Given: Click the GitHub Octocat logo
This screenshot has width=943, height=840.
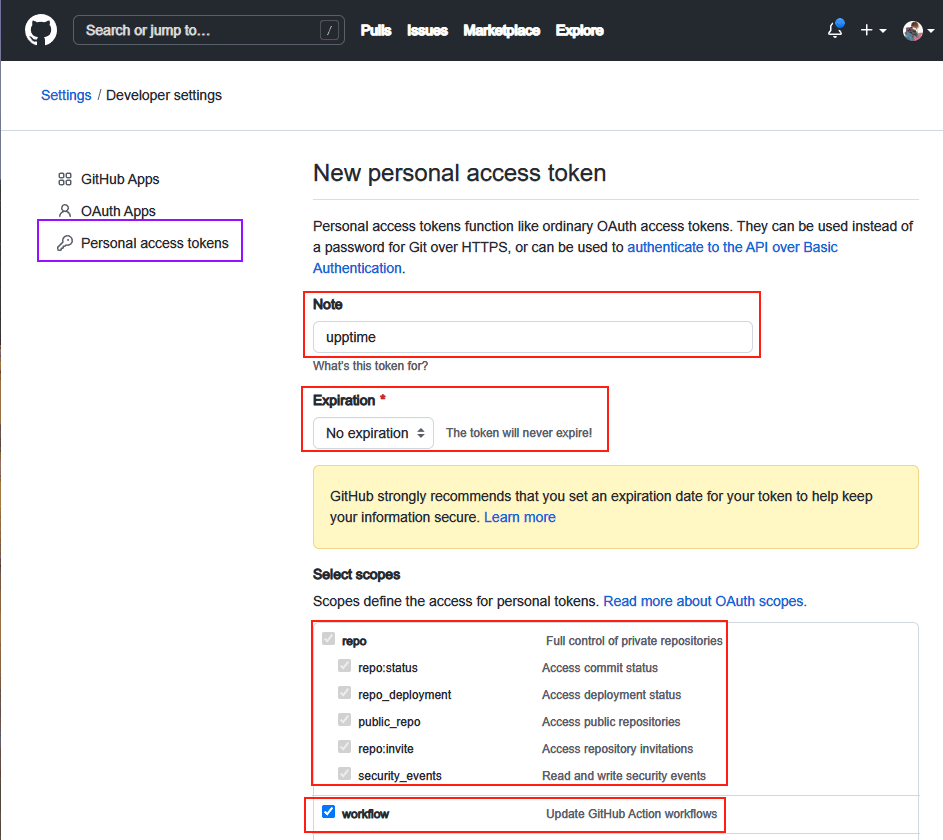Looking at the screenshot, I should point(41,30).
